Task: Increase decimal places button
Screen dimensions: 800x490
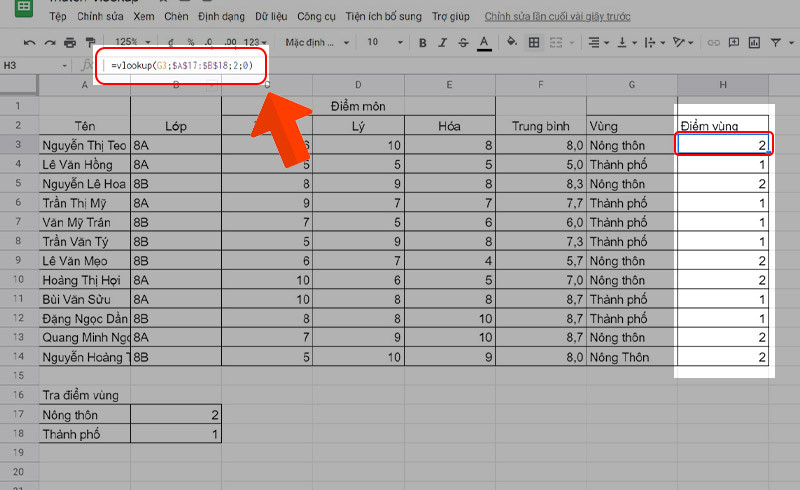Action: click(x=230, y=42)
